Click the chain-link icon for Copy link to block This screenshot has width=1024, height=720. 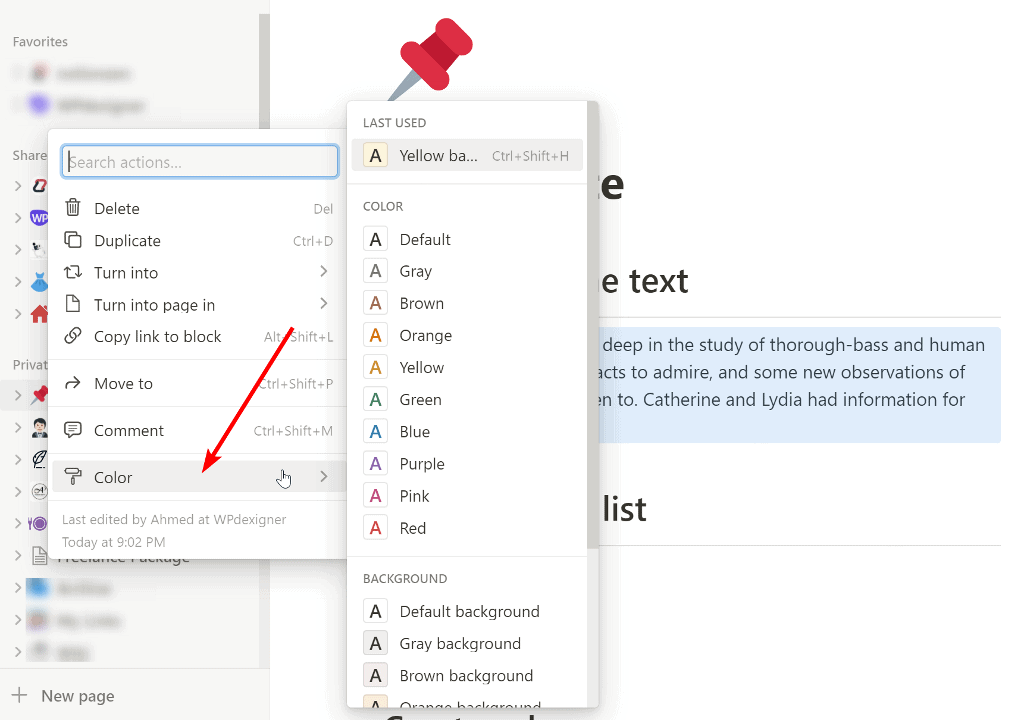[x=73, y=336]
